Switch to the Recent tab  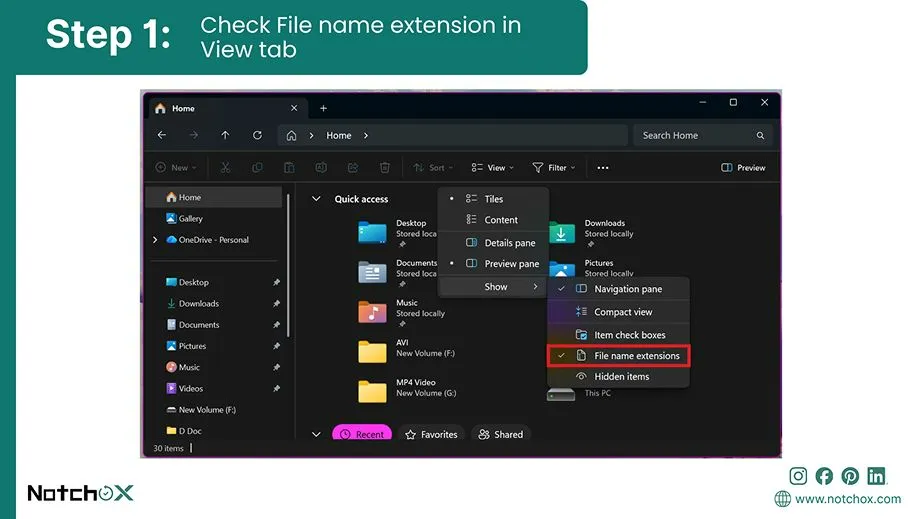(362, 434)
